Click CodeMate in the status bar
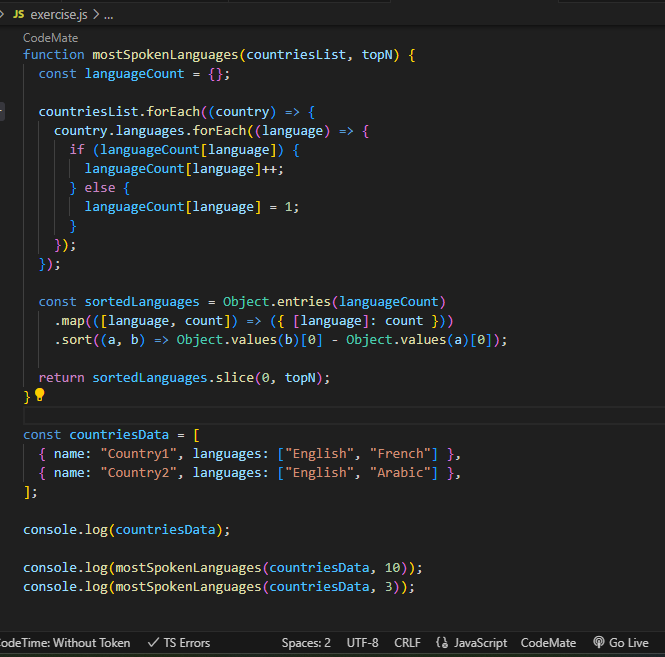The image size is (665, 657). 548,643
